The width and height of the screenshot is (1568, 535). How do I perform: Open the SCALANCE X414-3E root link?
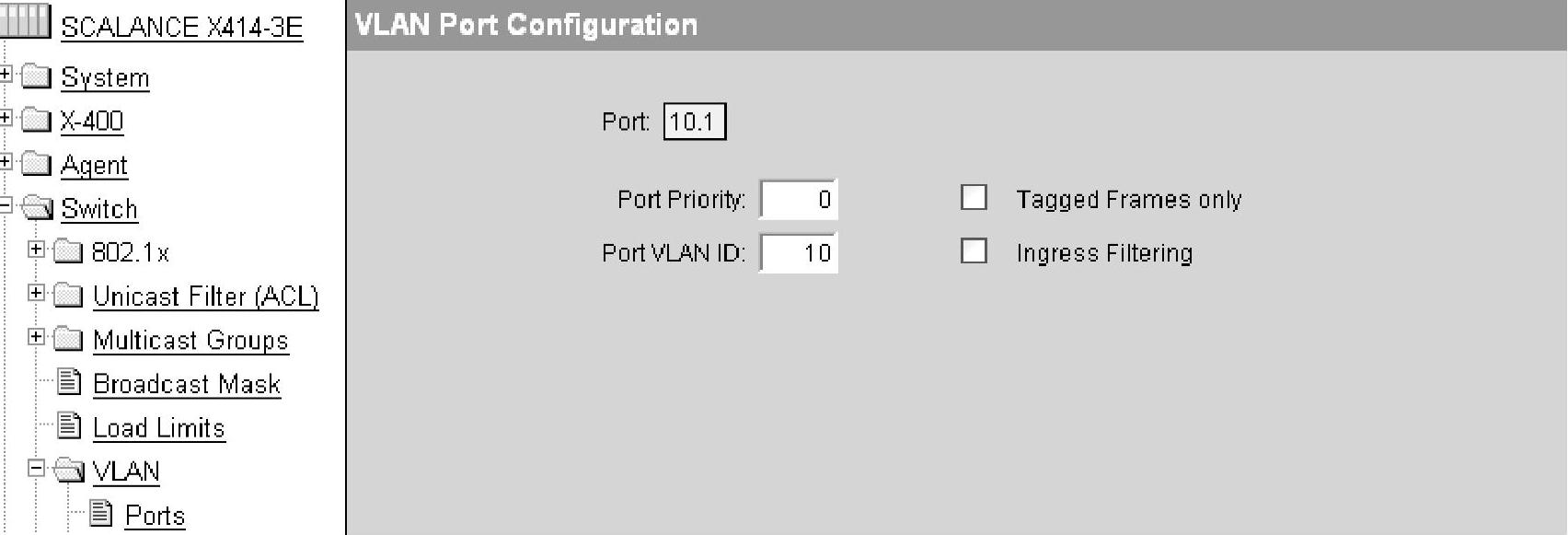(181, 27)
